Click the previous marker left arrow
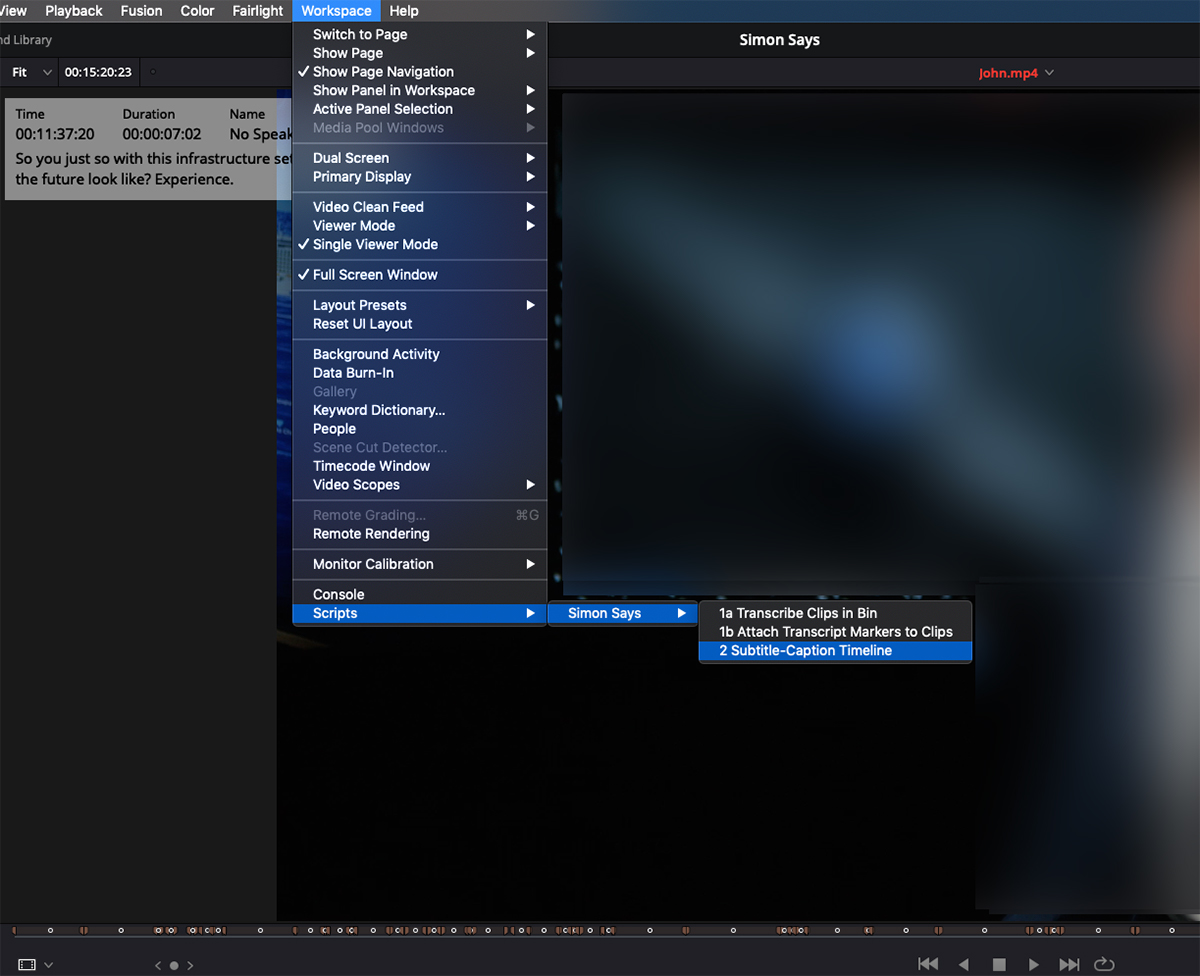1200x976 pixels. tap(158, 966)
